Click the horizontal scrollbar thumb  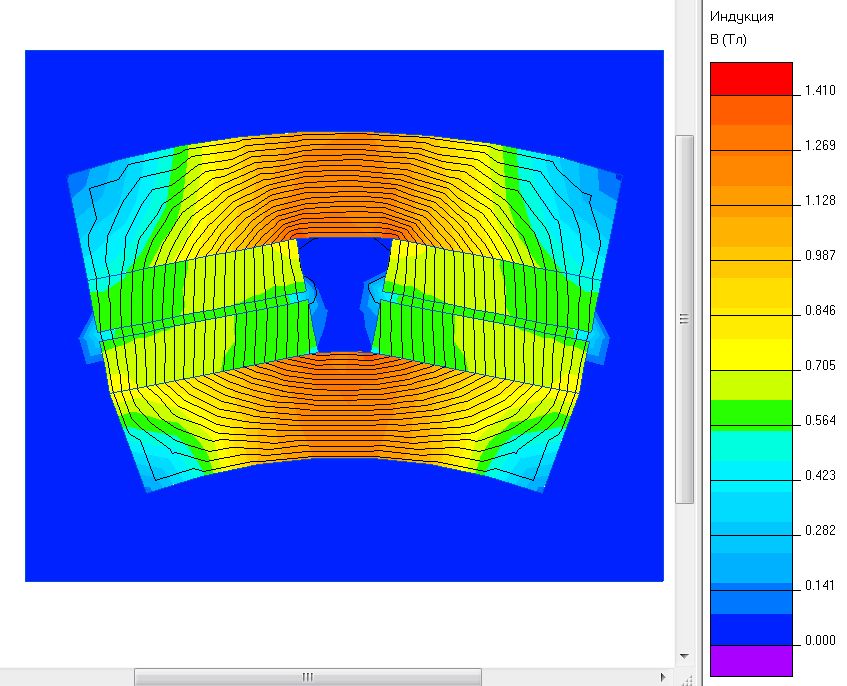point(307,677)
